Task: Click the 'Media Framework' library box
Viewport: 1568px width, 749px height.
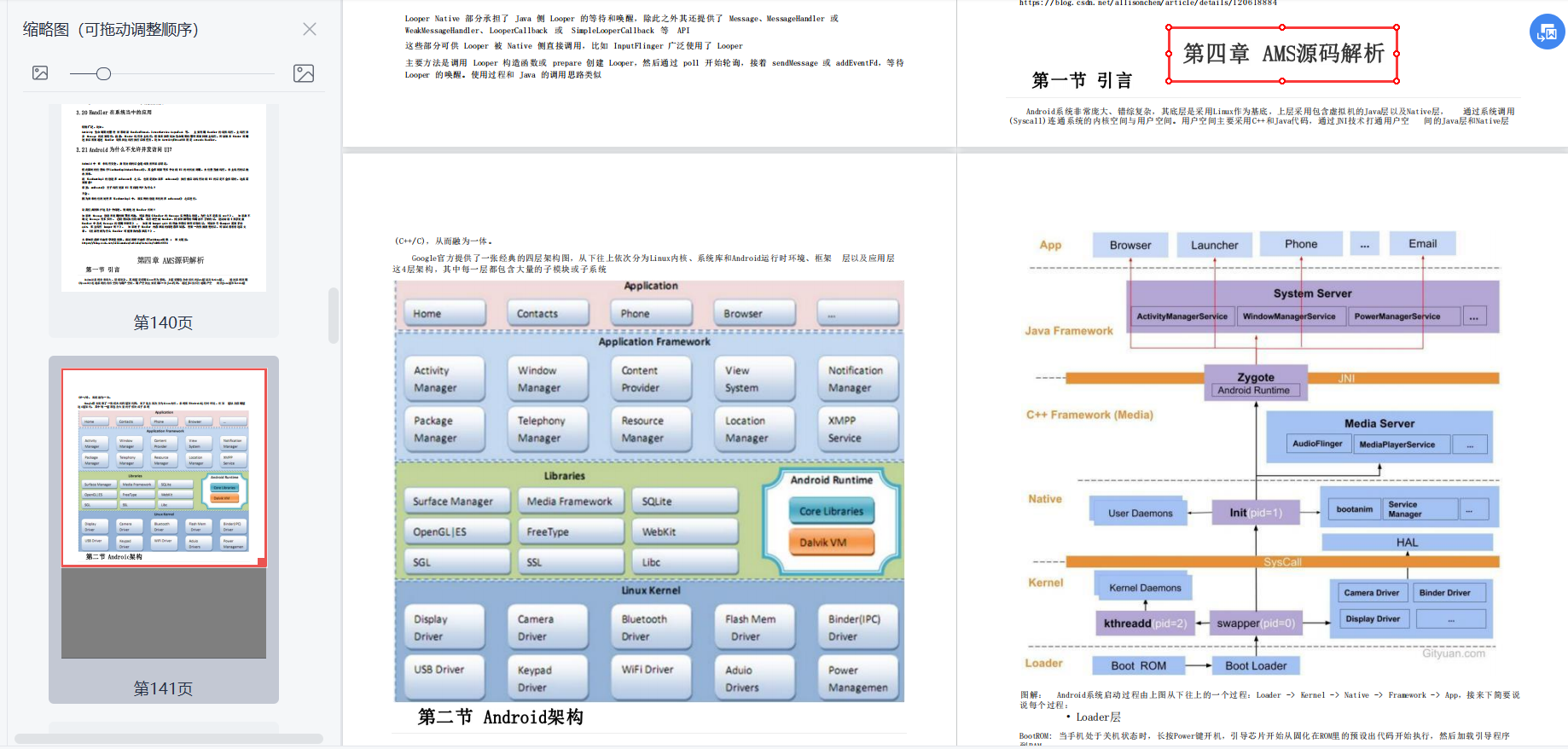Action: tap(570, 501)
